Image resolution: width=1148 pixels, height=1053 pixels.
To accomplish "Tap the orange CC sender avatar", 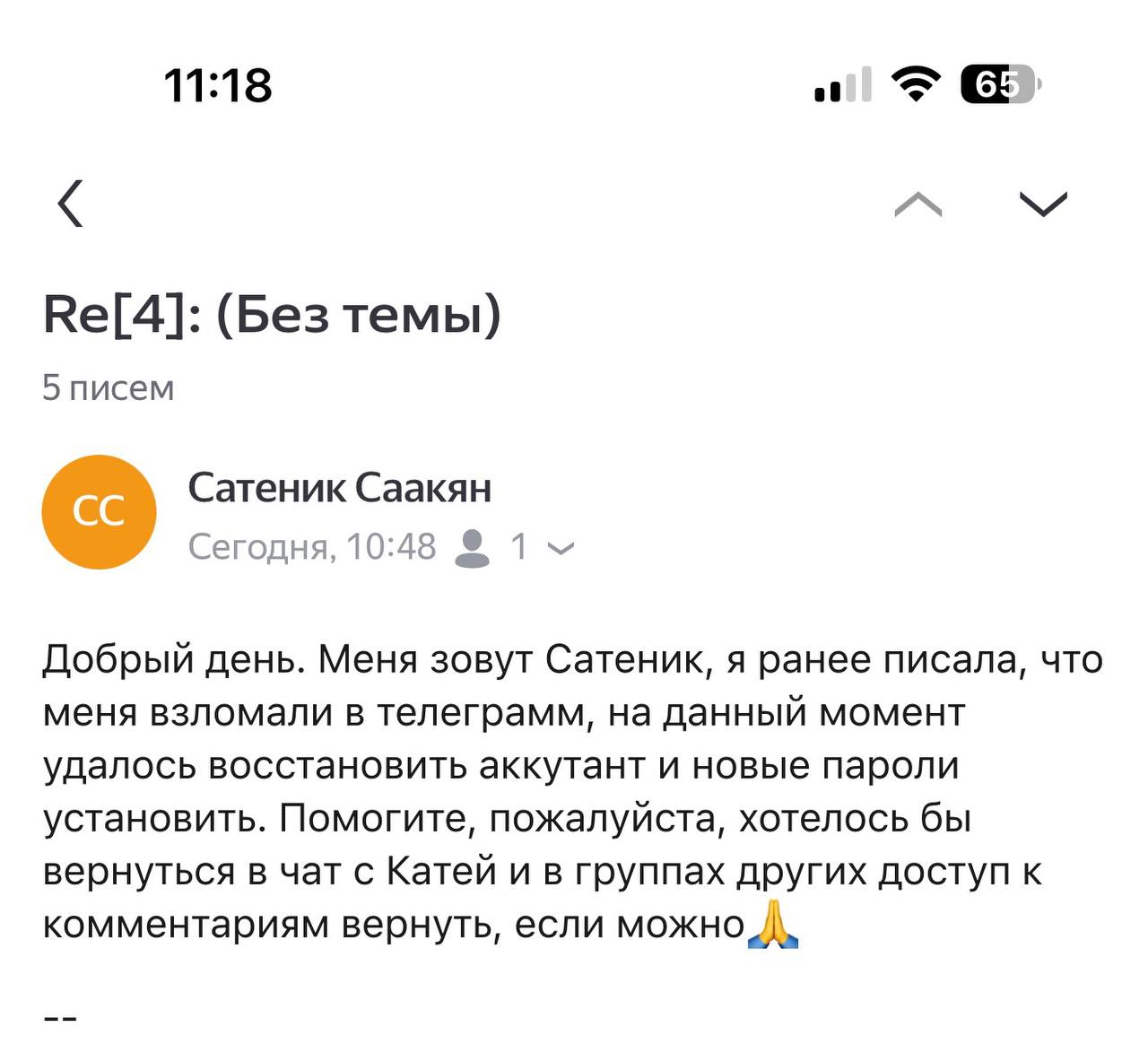I will tap(99, 512).
